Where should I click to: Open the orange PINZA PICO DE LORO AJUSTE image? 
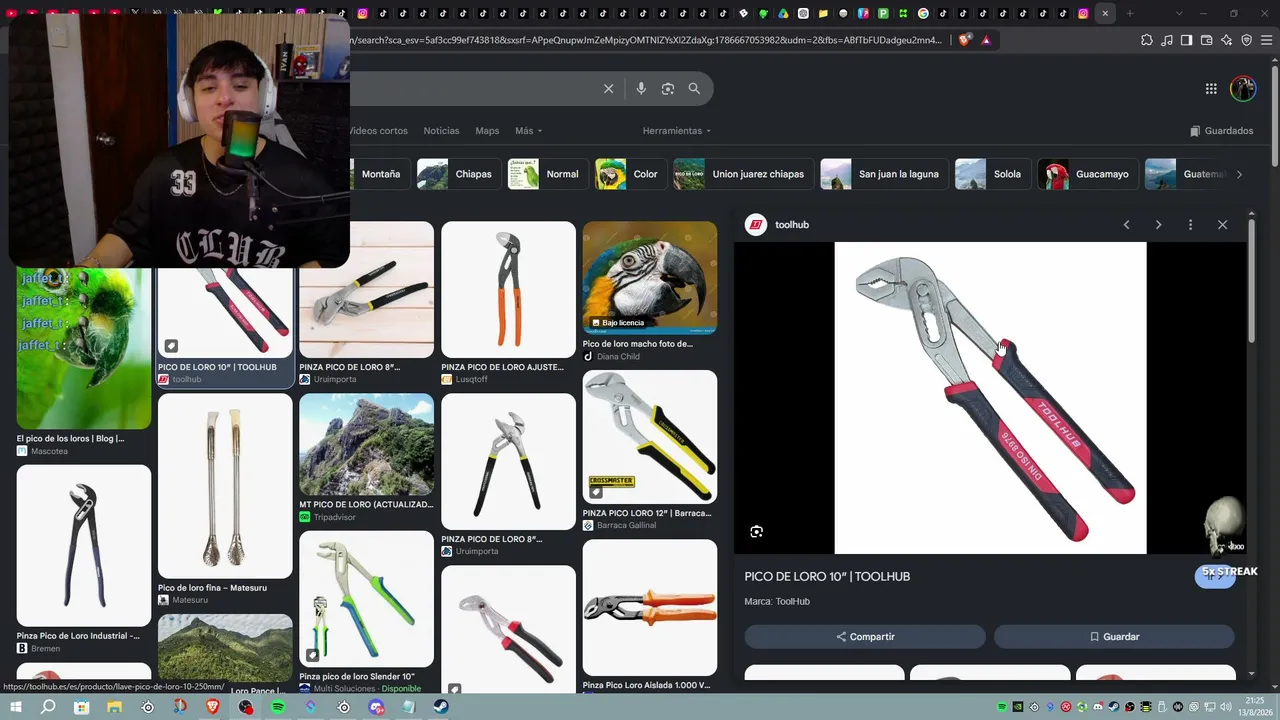click(x=509, y=290)
